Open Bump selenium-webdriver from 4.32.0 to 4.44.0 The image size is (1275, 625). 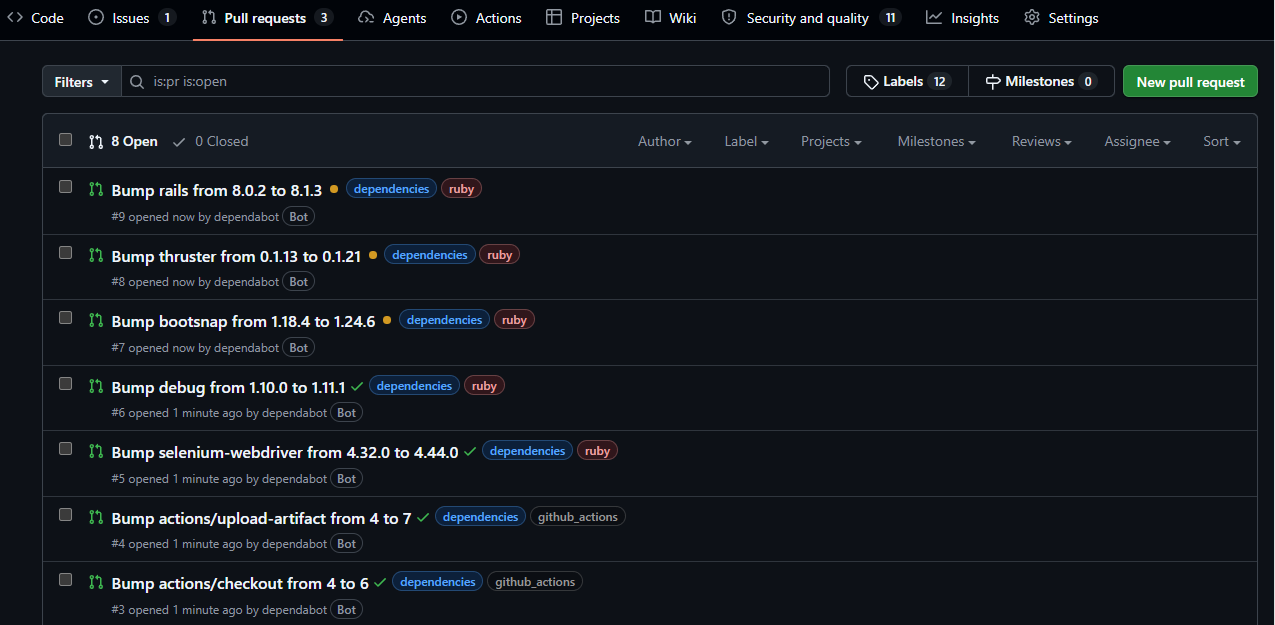click(x=285, y=452)
